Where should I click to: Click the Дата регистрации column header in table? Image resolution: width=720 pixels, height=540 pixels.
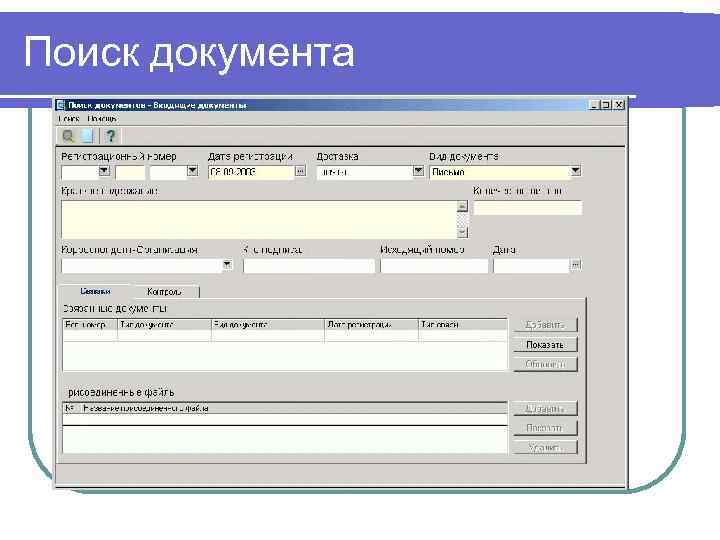tap(371, 325)
